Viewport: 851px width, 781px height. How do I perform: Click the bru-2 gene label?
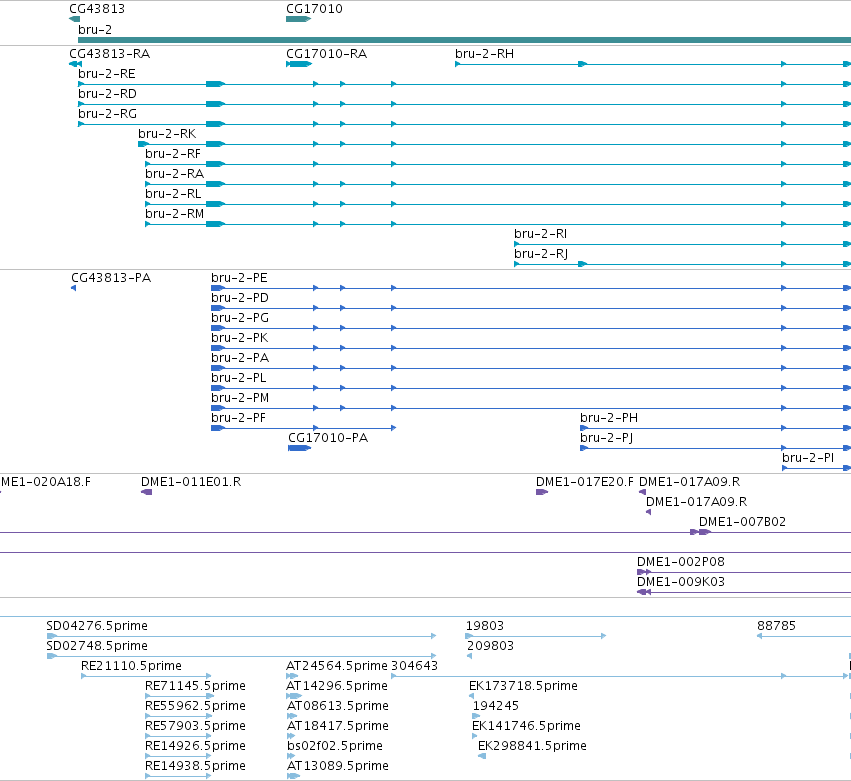[x=95, y=29]
